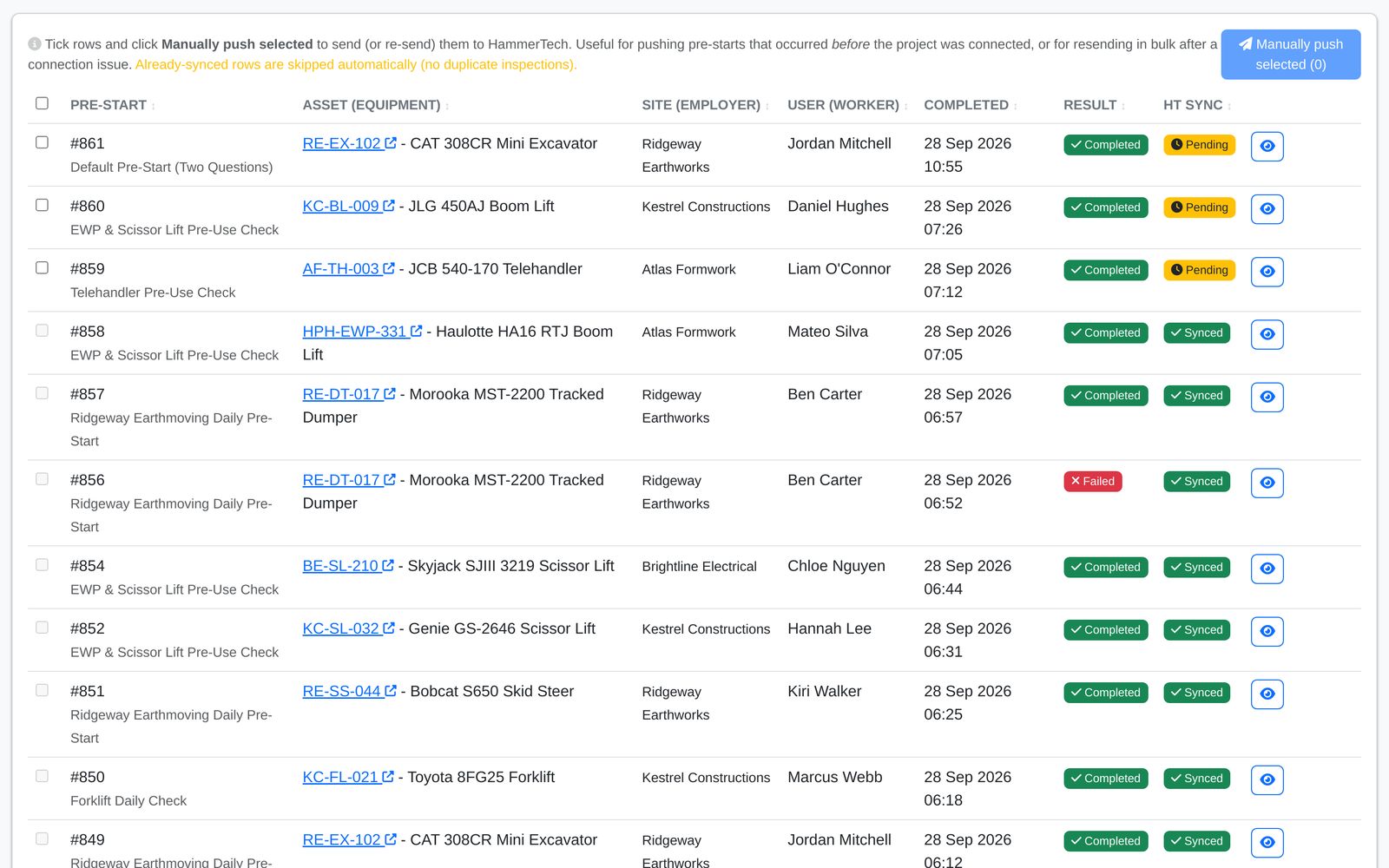Open asset link BE-SL-210
The height and width of the screenshot is (868, 1389).
coord(348,566)
